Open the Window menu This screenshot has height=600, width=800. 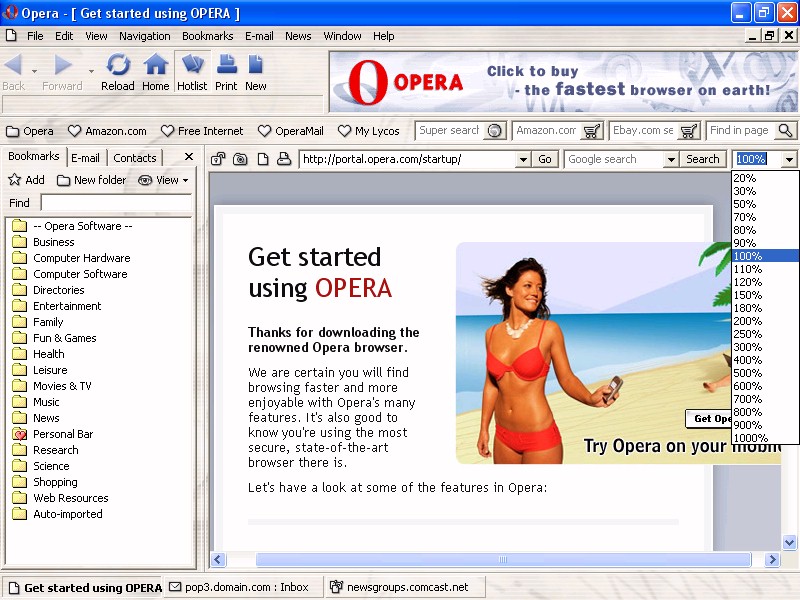[x=342, y=36]
